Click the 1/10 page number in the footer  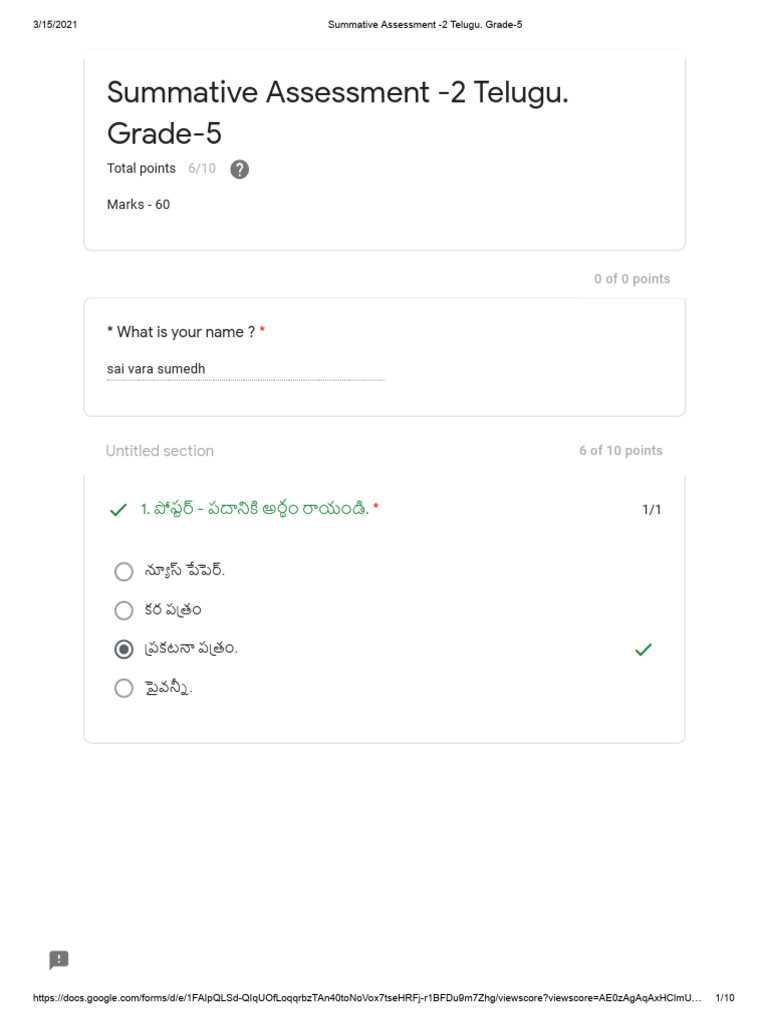725,998
